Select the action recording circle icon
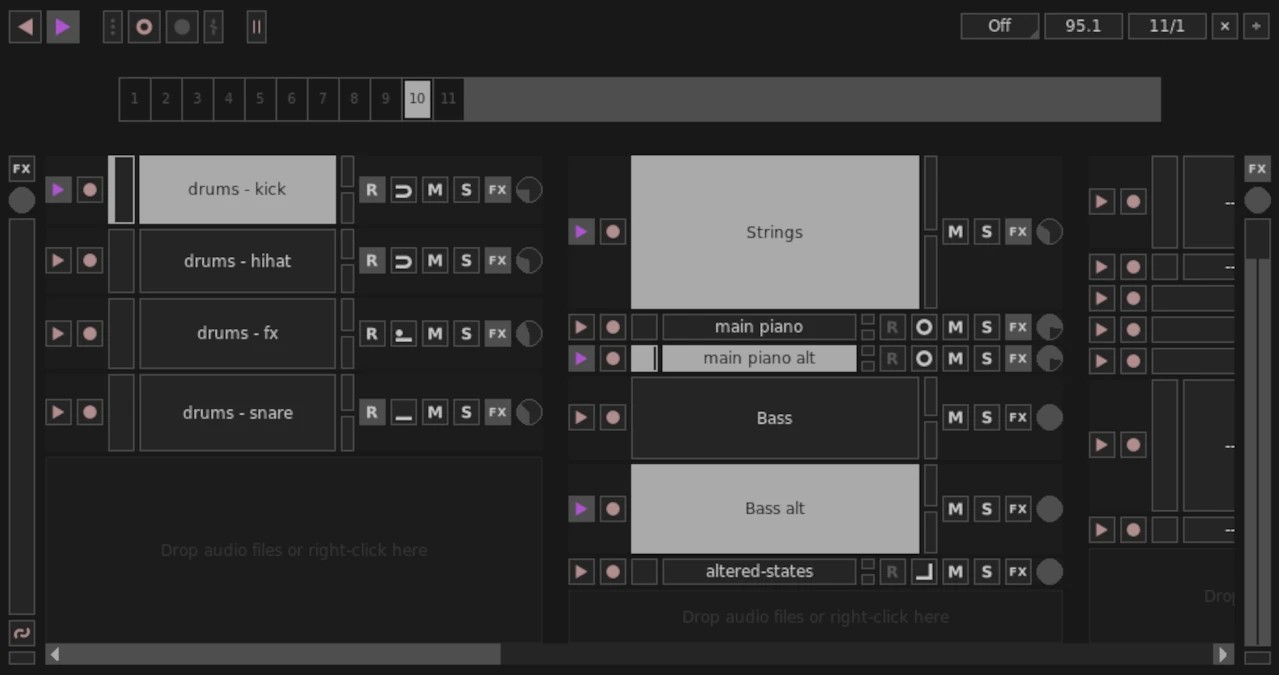 [181, 27]
